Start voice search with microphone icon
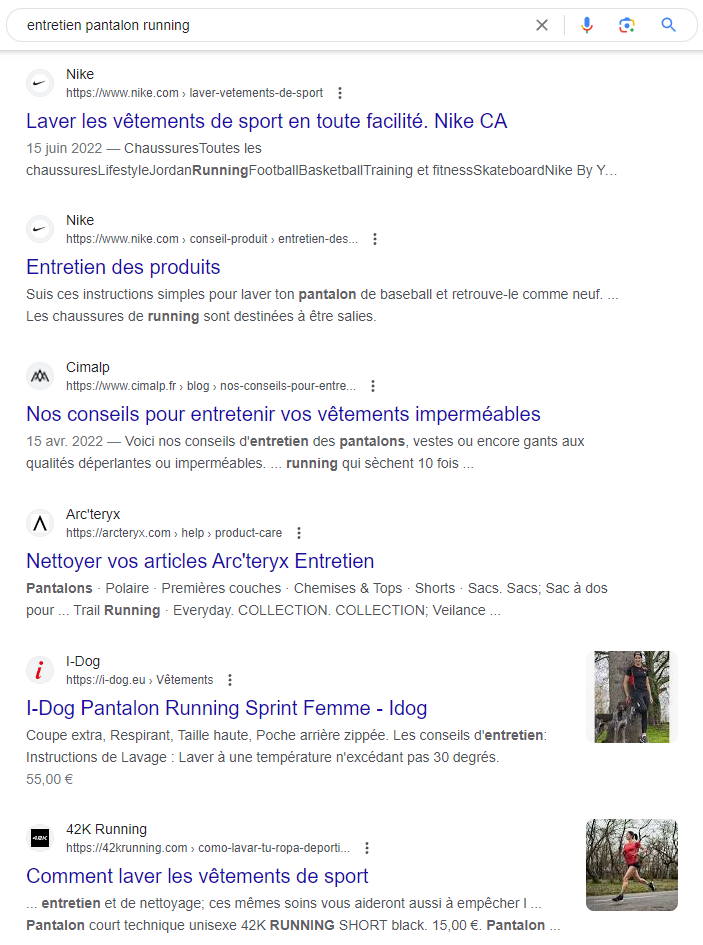703x945 pixels. coord(587,25)
